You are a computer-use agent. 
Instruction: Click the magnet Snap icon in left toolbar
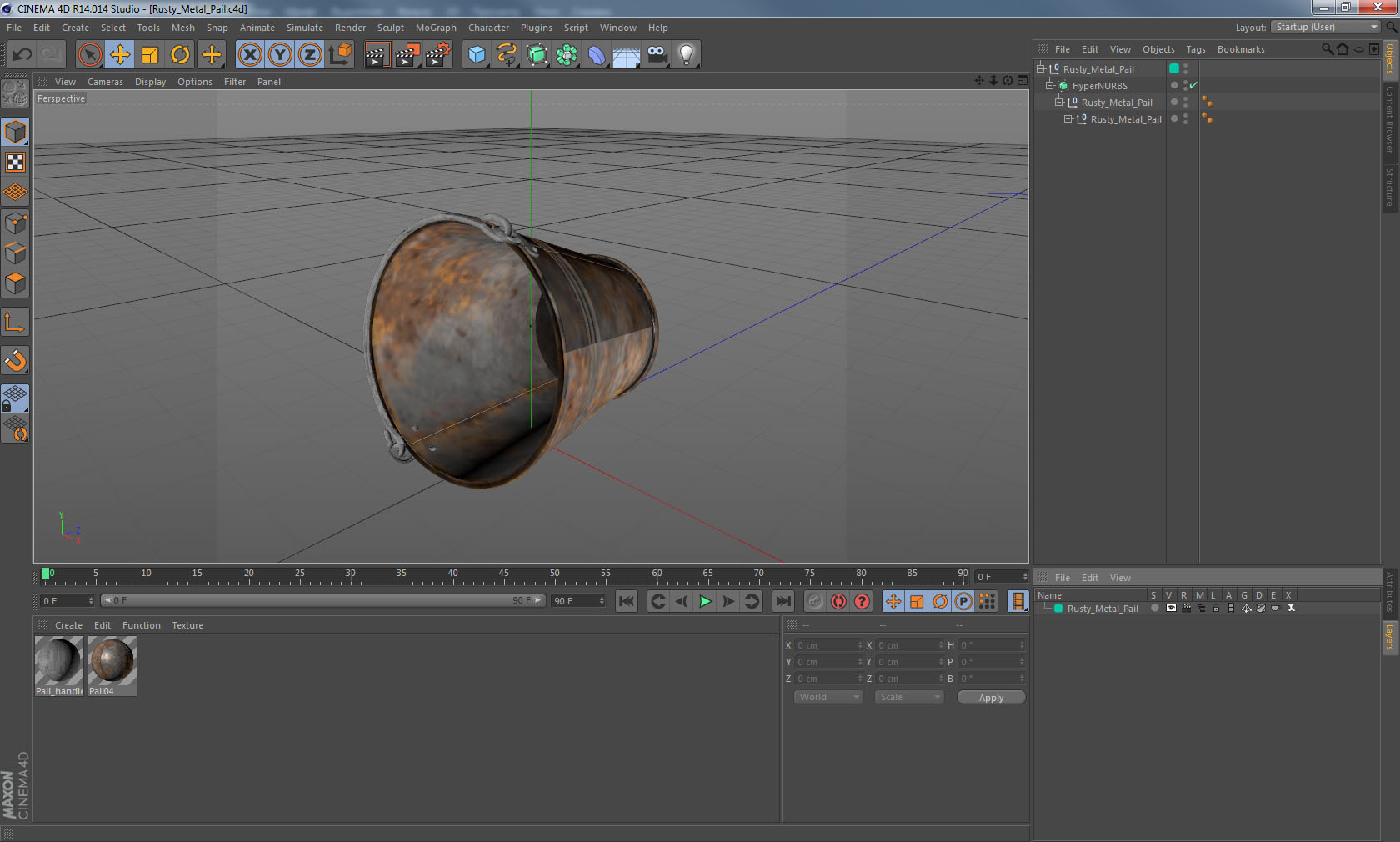coord(15,361)
